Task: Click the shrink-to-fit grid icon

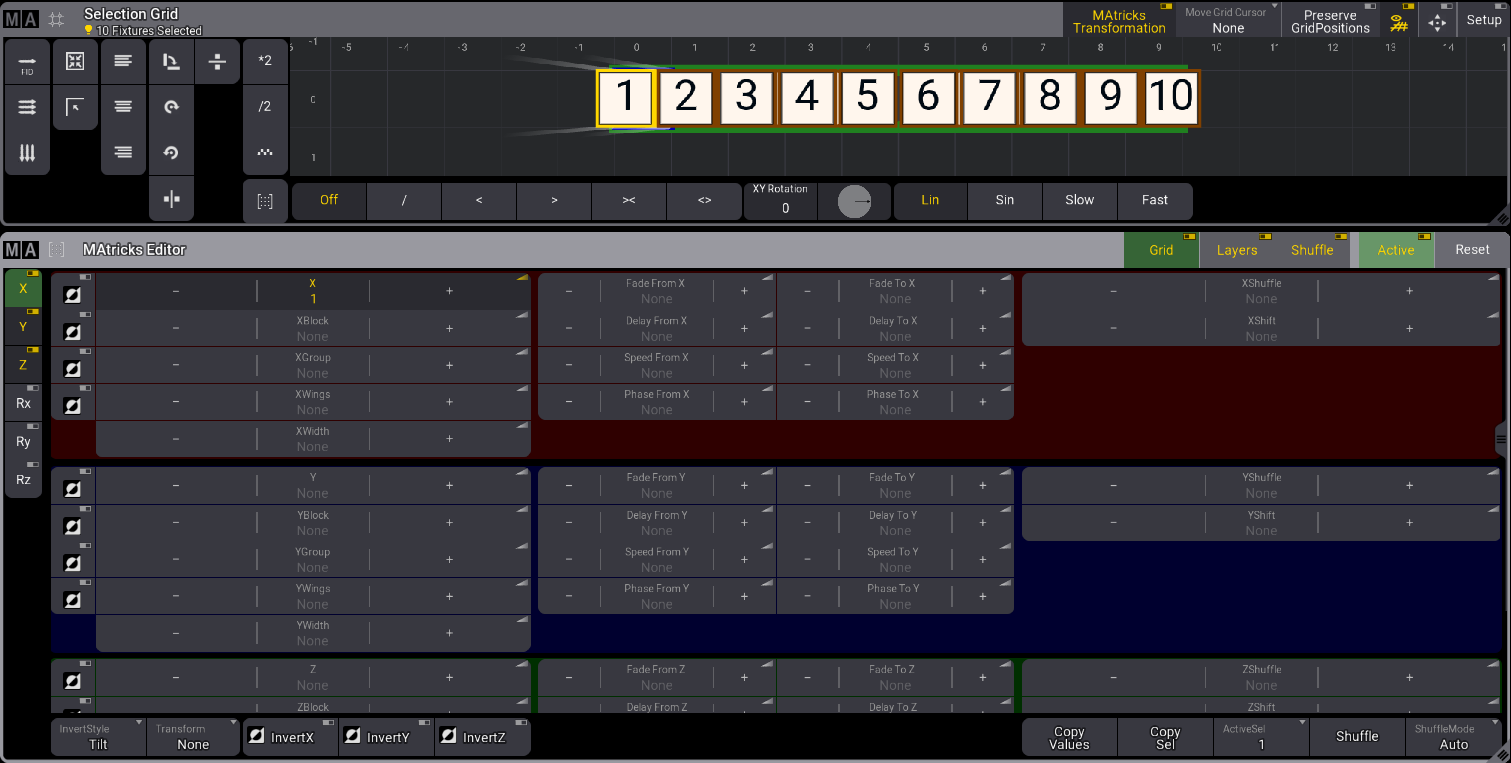Action: [x=75, y=62]
